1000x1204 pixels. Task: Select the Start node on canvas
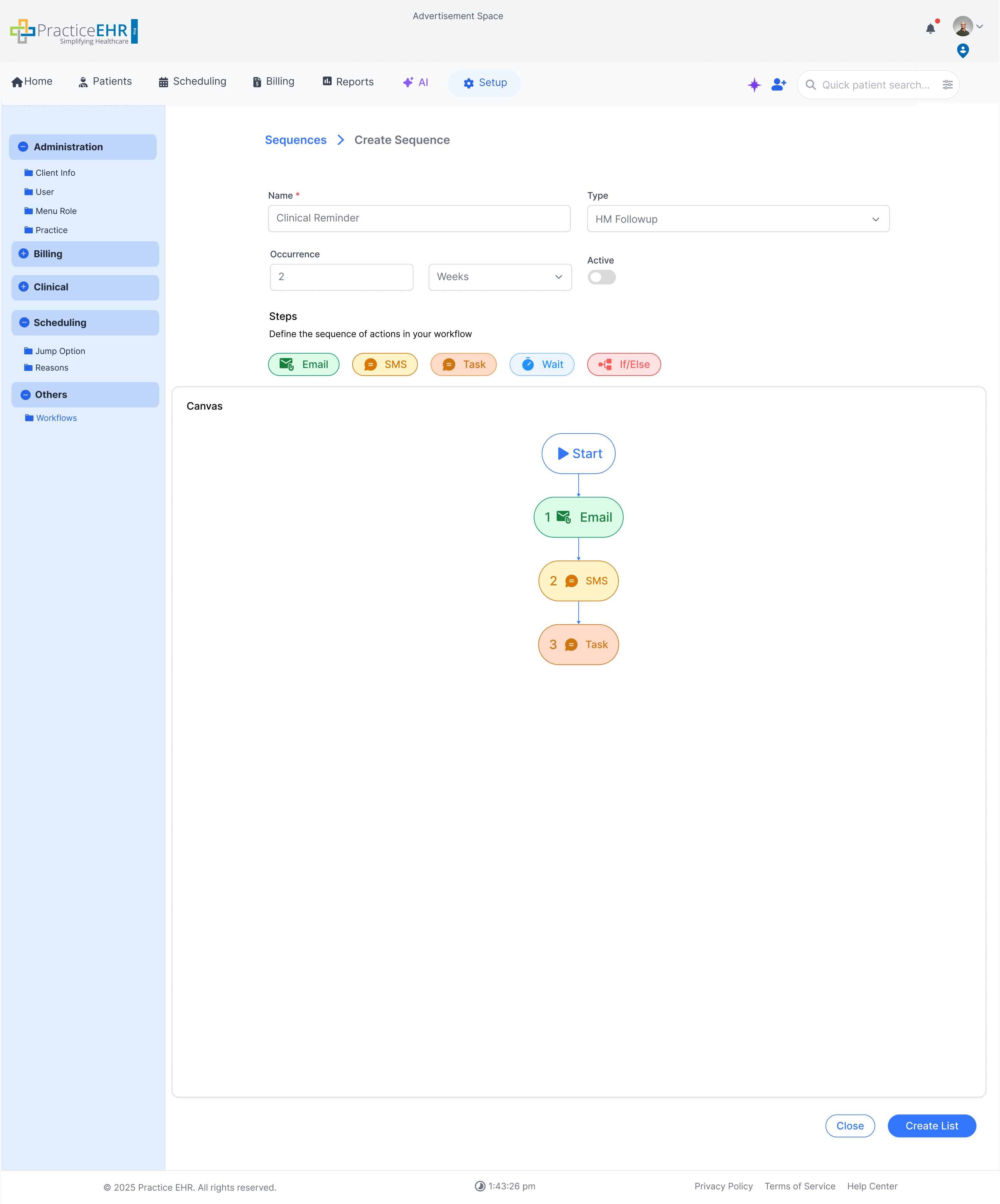click(x=578, y=454)
